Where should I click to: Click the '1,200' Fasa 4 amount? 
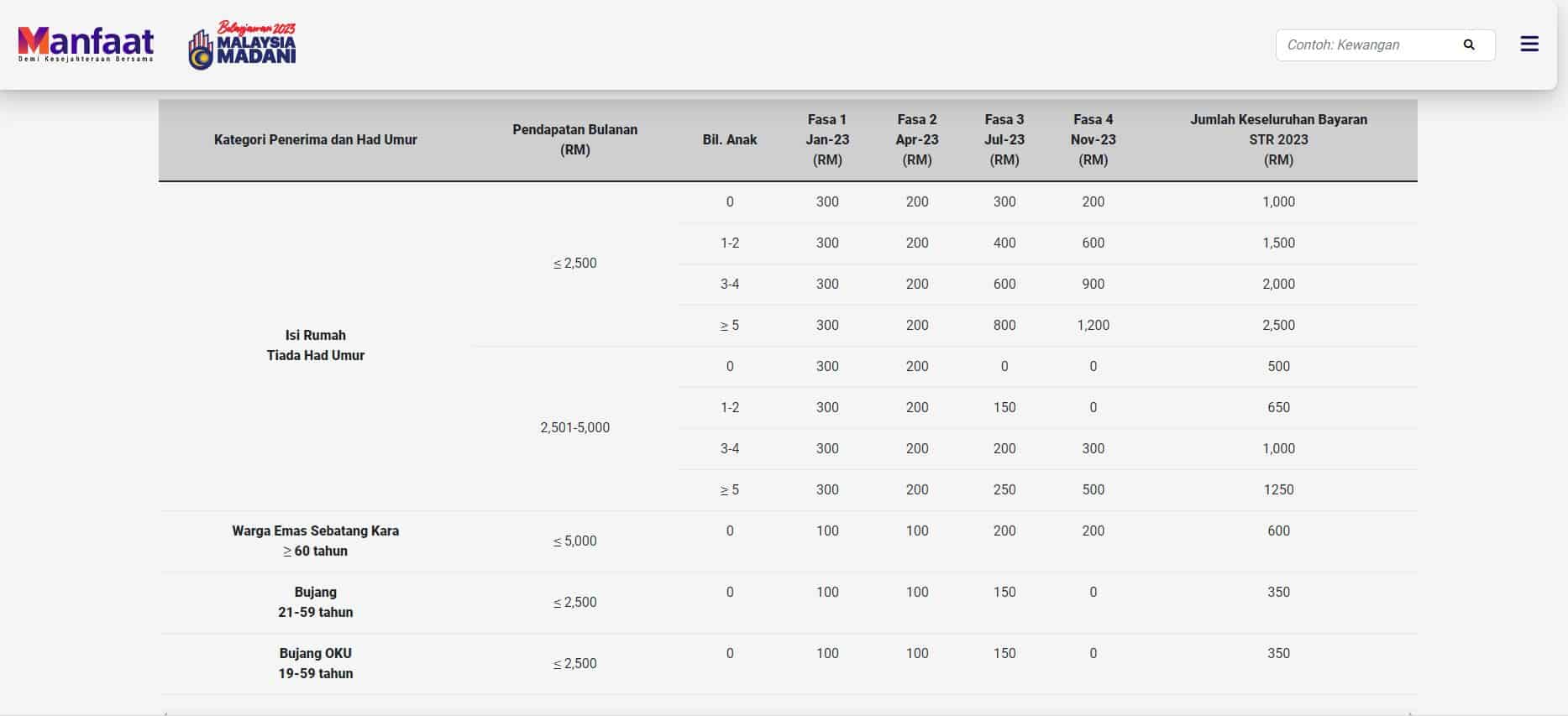(x=1093, y=325)
